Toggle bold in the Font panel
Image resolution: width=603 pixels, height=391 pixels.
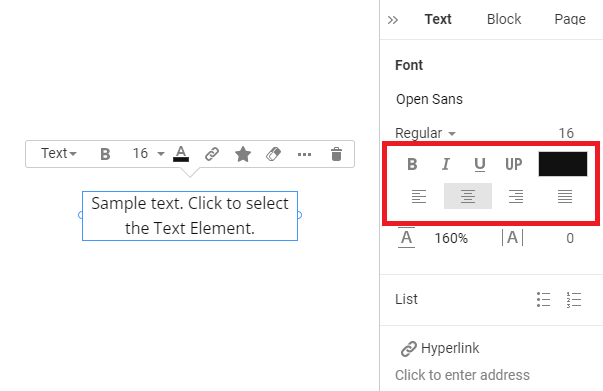[x=412, y=164]
